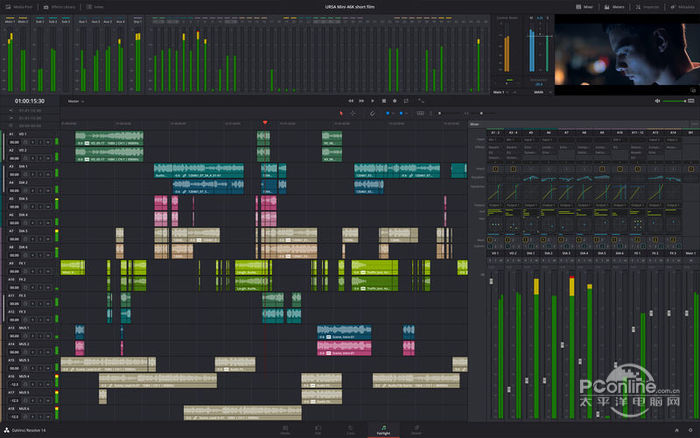Open the Metadata panel
Image resolution: width=700 pixels, height=438 pixels.
[680, 6]
